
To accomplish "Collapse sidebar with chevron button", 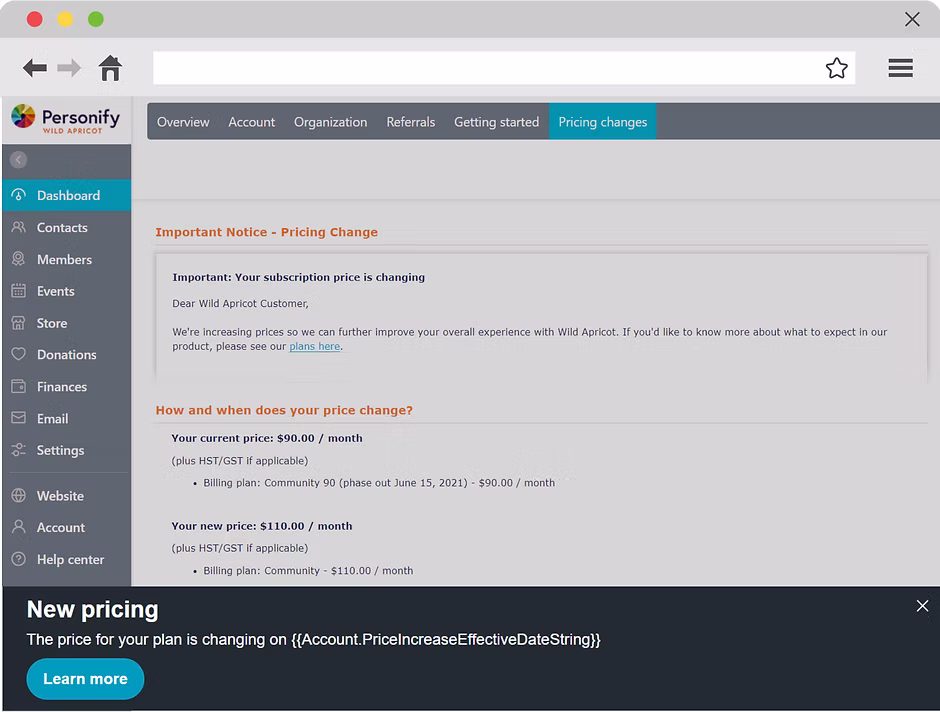I will pos(19,160).
